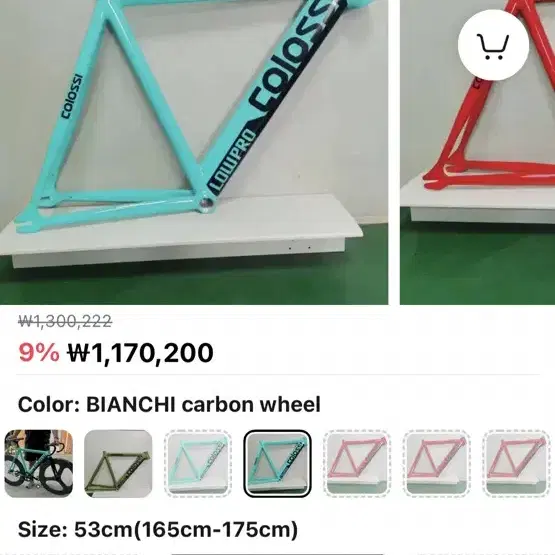The width and height of the screenshot is (555, 555).
Task: Open the shopping cart icon
Action: point(493,45)
